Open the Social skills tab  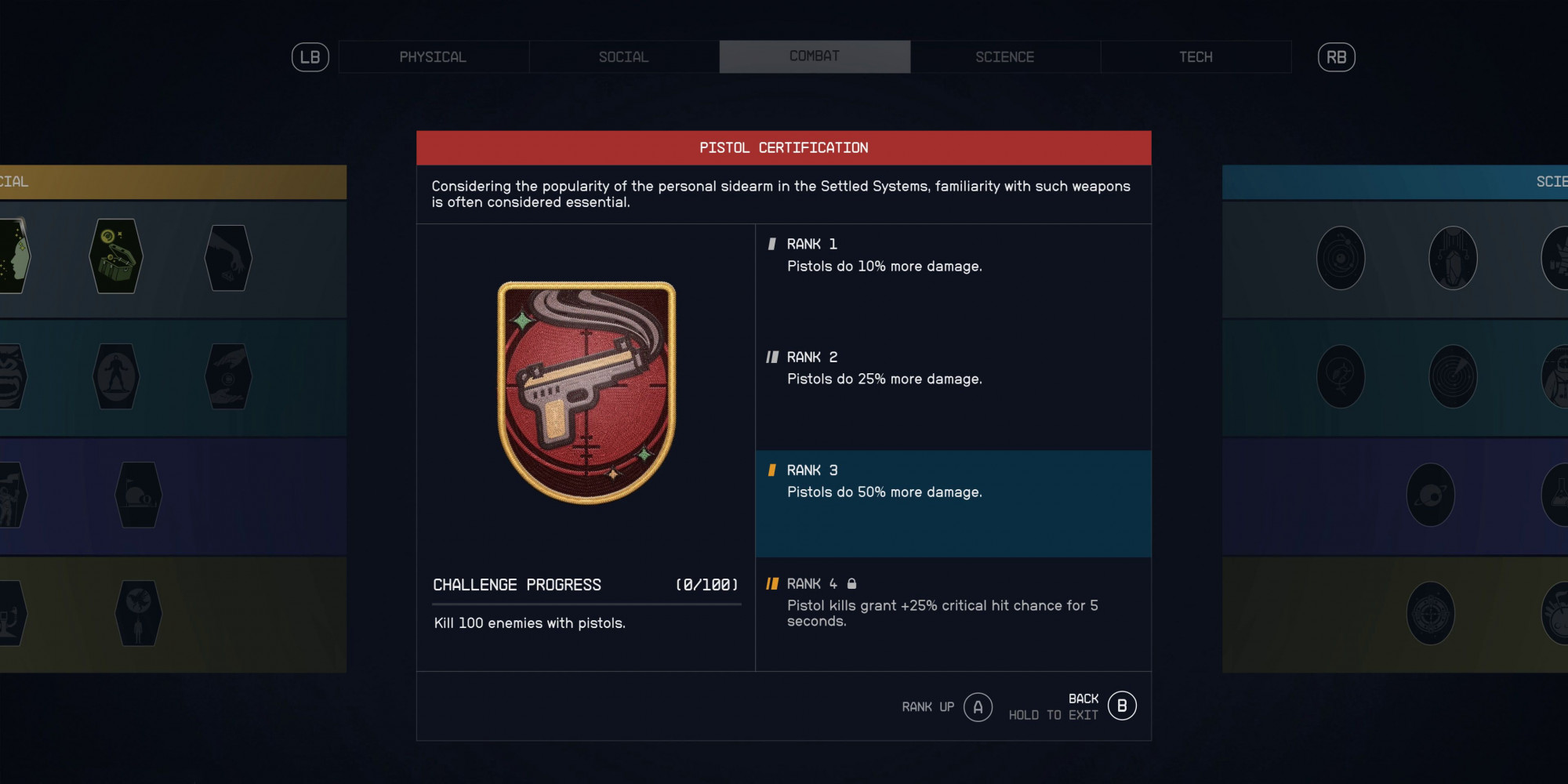tap(624, 57)
